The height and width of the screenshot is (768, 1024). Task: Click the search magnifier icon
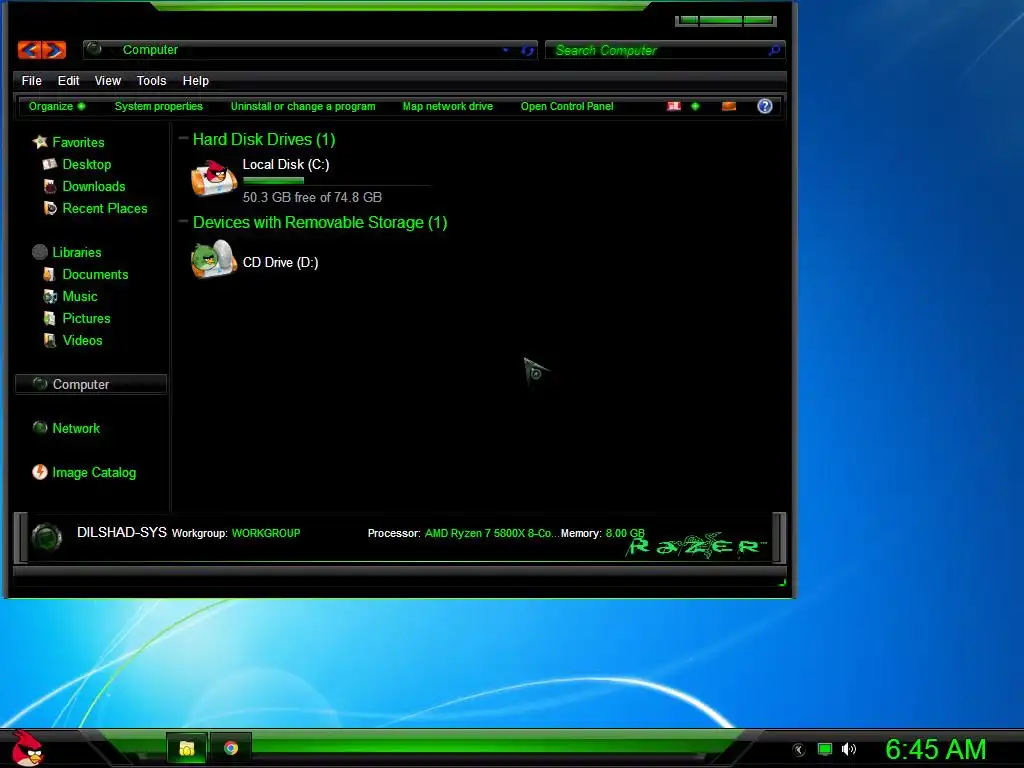point(774,50)
